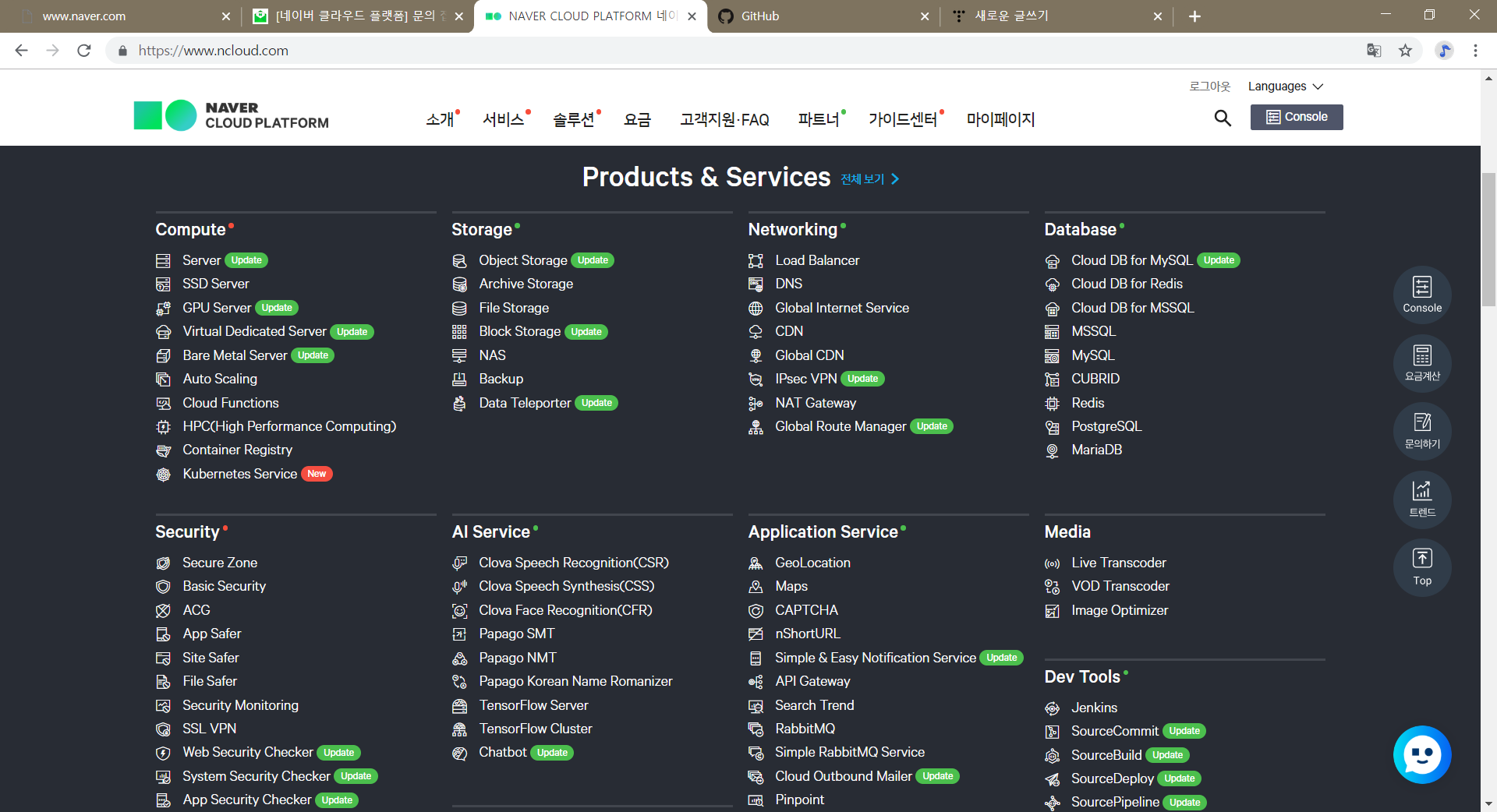Open the chatbot smiley bubble
Image resolution: width=1497 pixels, height=812 pixels.
coord(1422,754)
